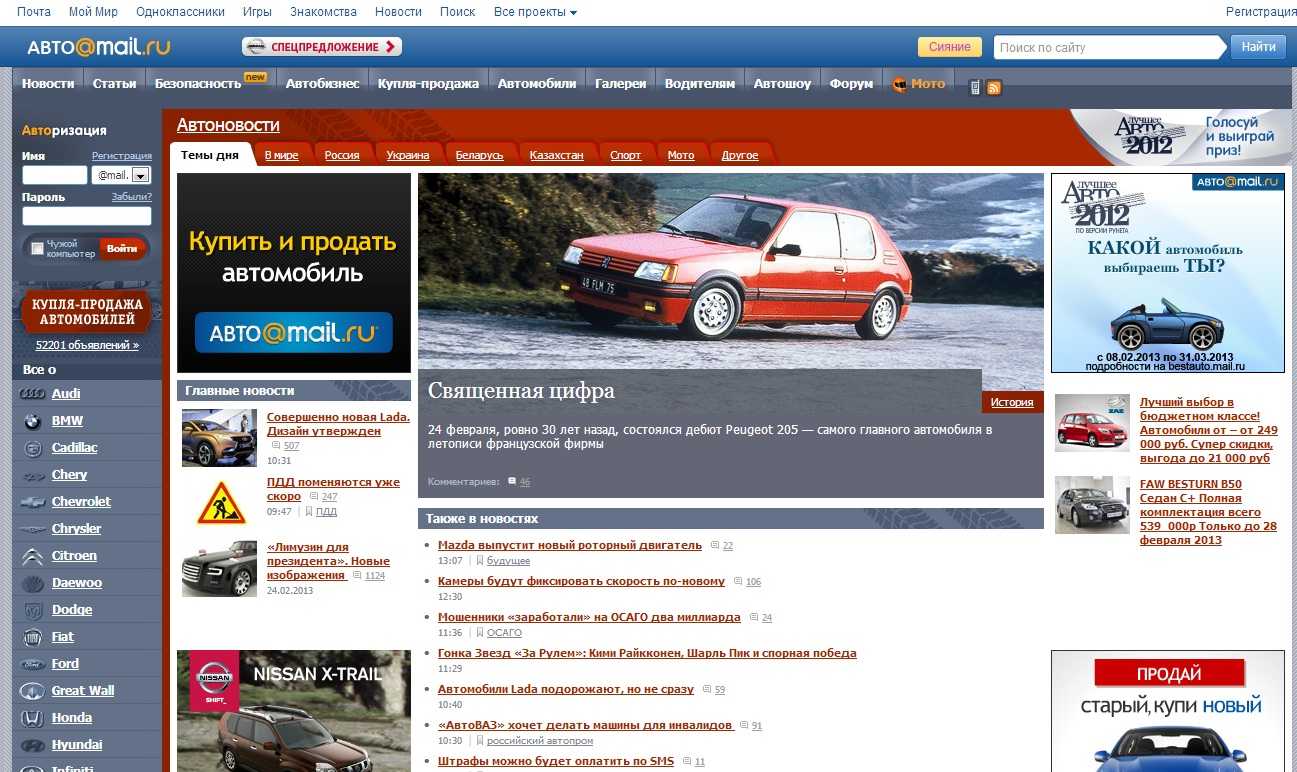The image size is (1297, 772).
Task: Click the Голосуй и выиграй приз banner
Action: 1183,137
